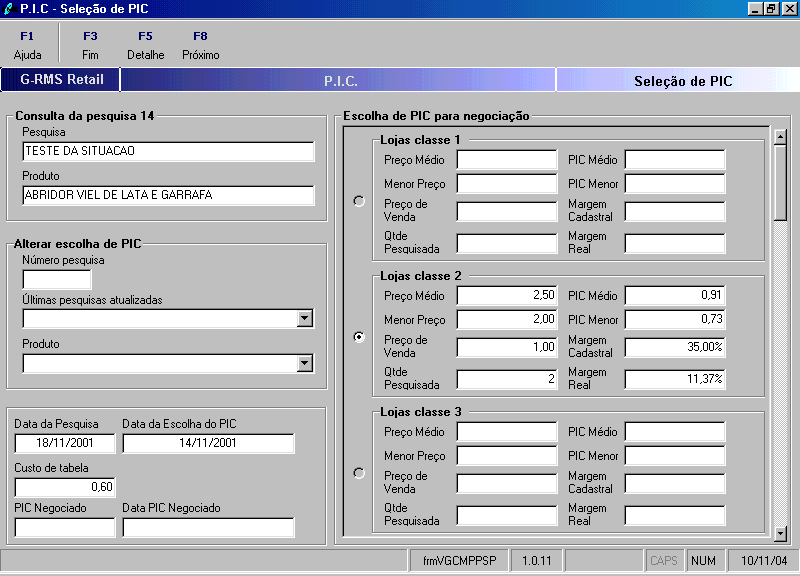Click the P.I.C. header banner
Viewport: 800px width, 576px height.
point(339,80)
